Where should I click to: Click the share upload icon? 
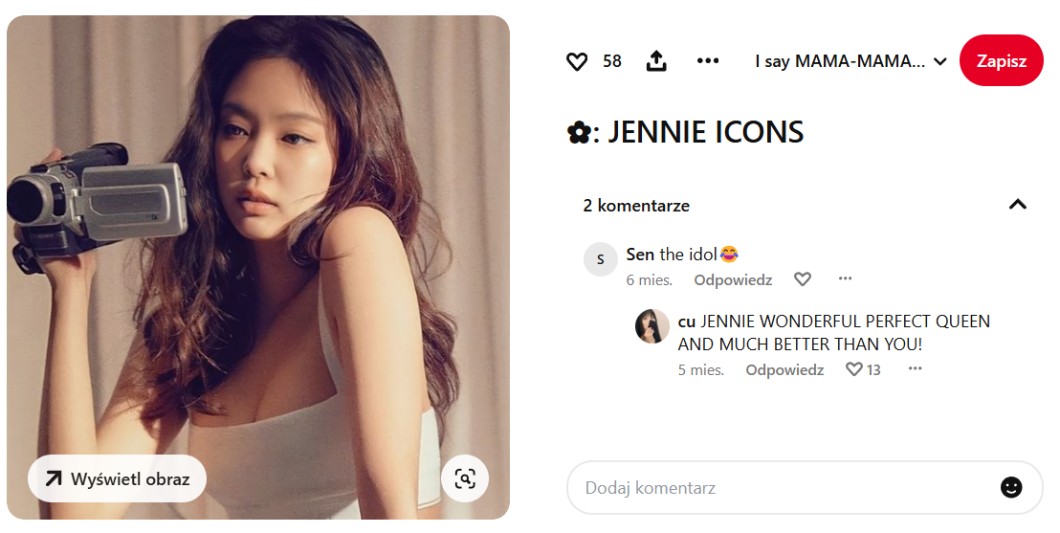pyautogui.click(x=656, y=62)
